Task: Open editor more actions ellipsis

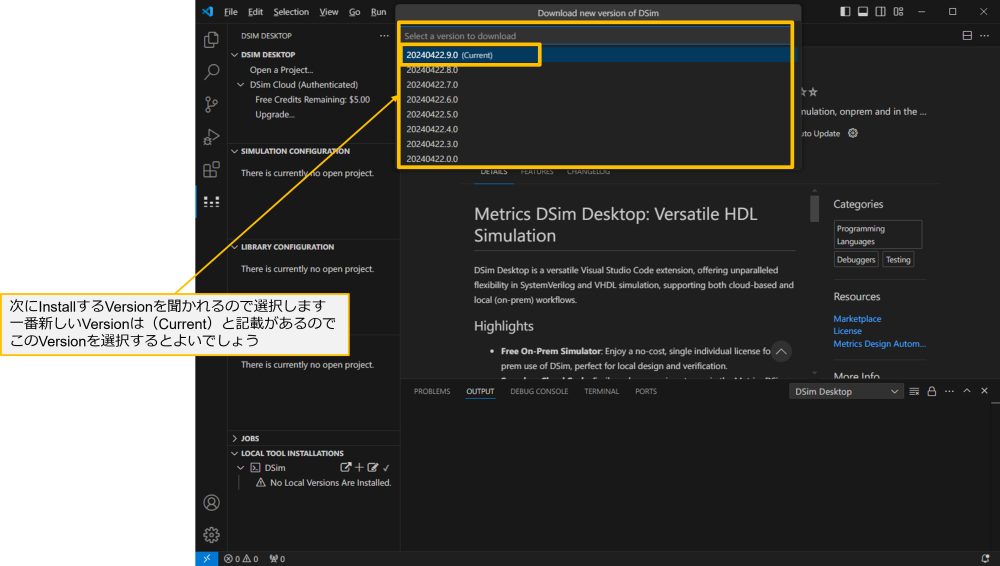Action: tap(985, 36)
